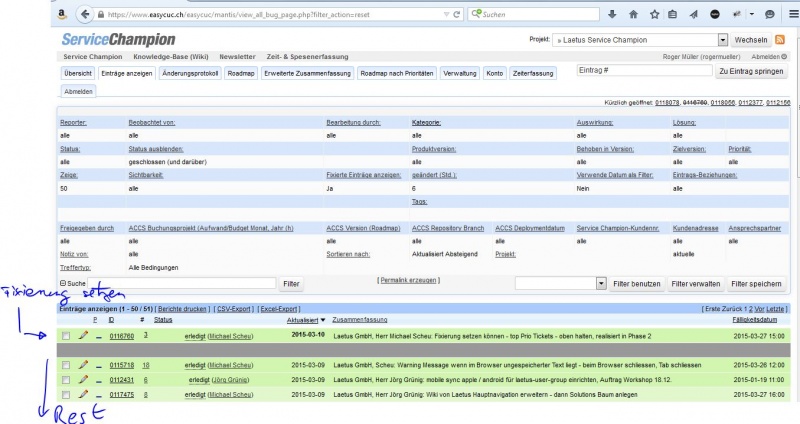Viewport: 800px width, 424px height.
Task: Click priority dash icon for entry 0115718
Action: (x=98, y=366)
